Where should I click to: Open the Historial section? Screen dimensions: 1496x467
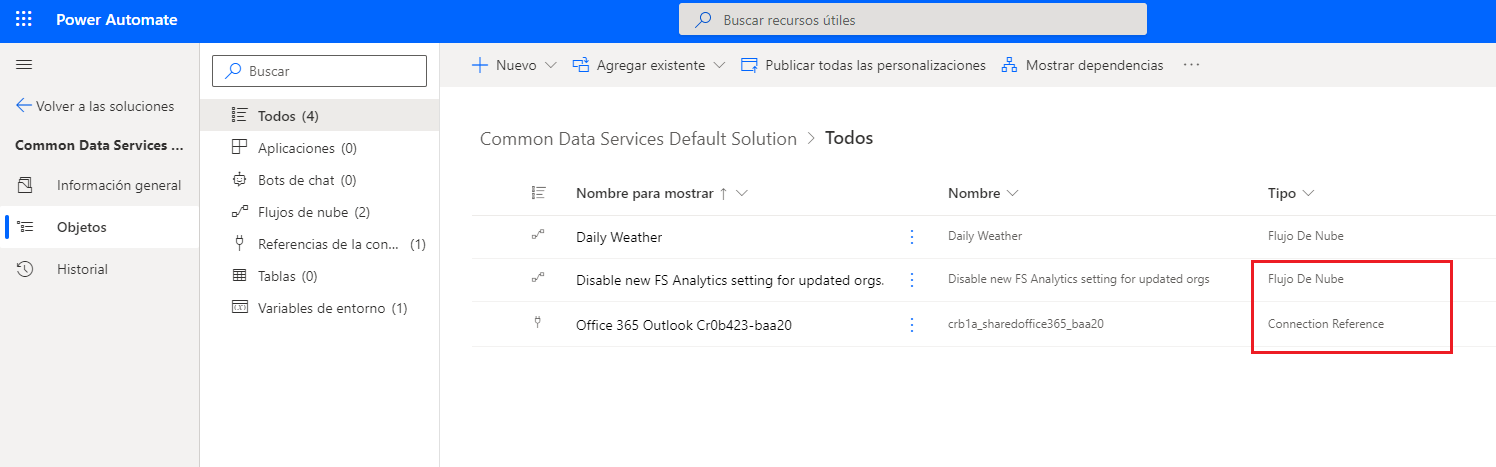point(82,269)
